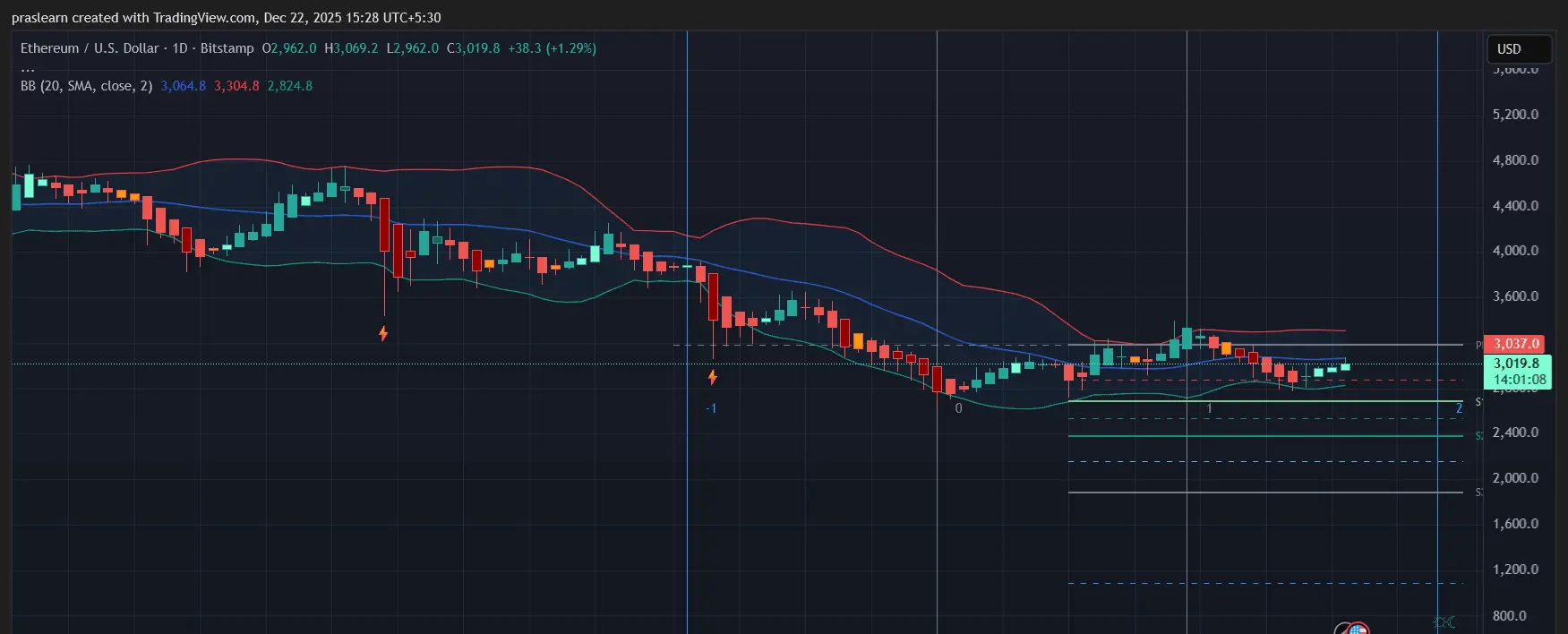Click the 4,800.0 price axis label
Image resolution: width=1568 pixels, height=634 pixels.
pos(1515,160)
